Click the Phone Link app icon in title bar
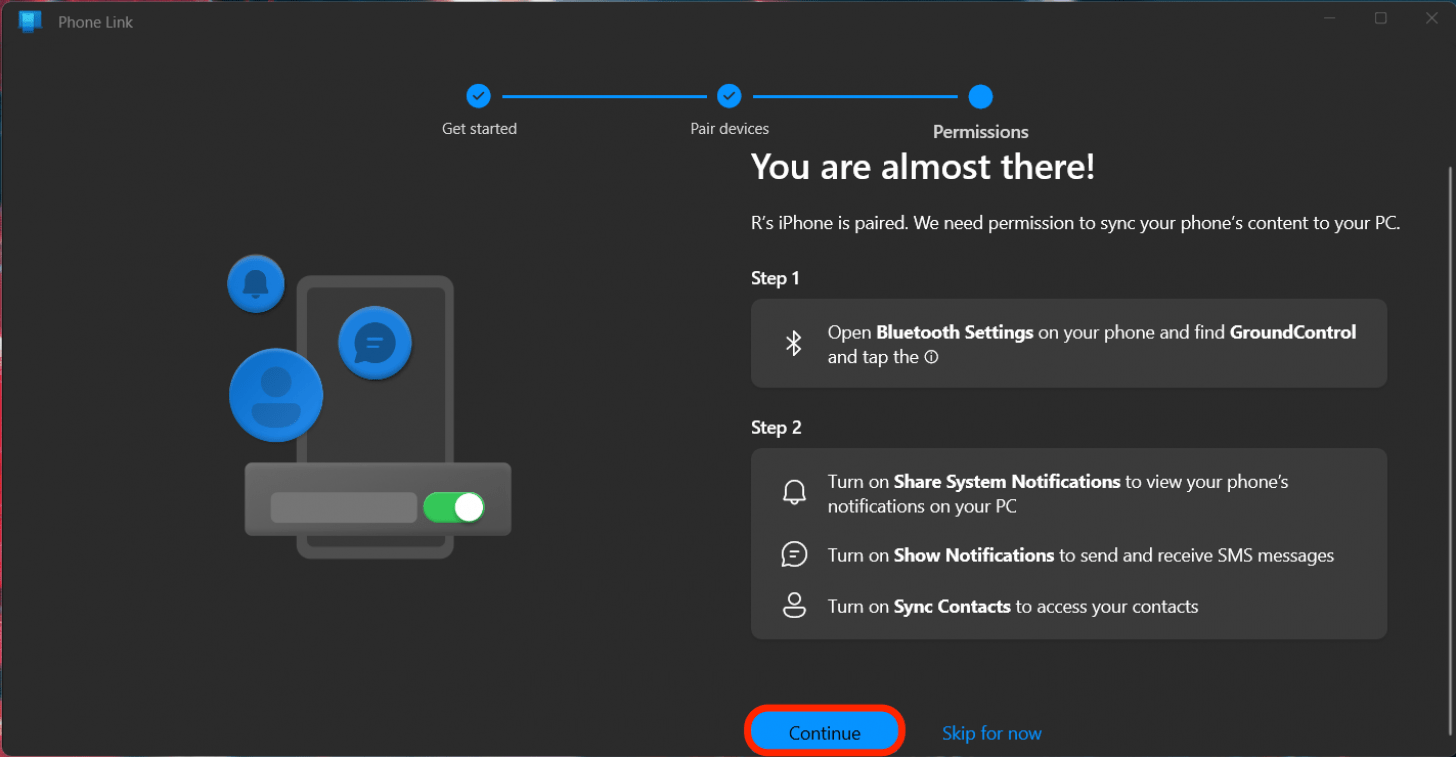The image size is (1456, 757). tap(30, 21)
